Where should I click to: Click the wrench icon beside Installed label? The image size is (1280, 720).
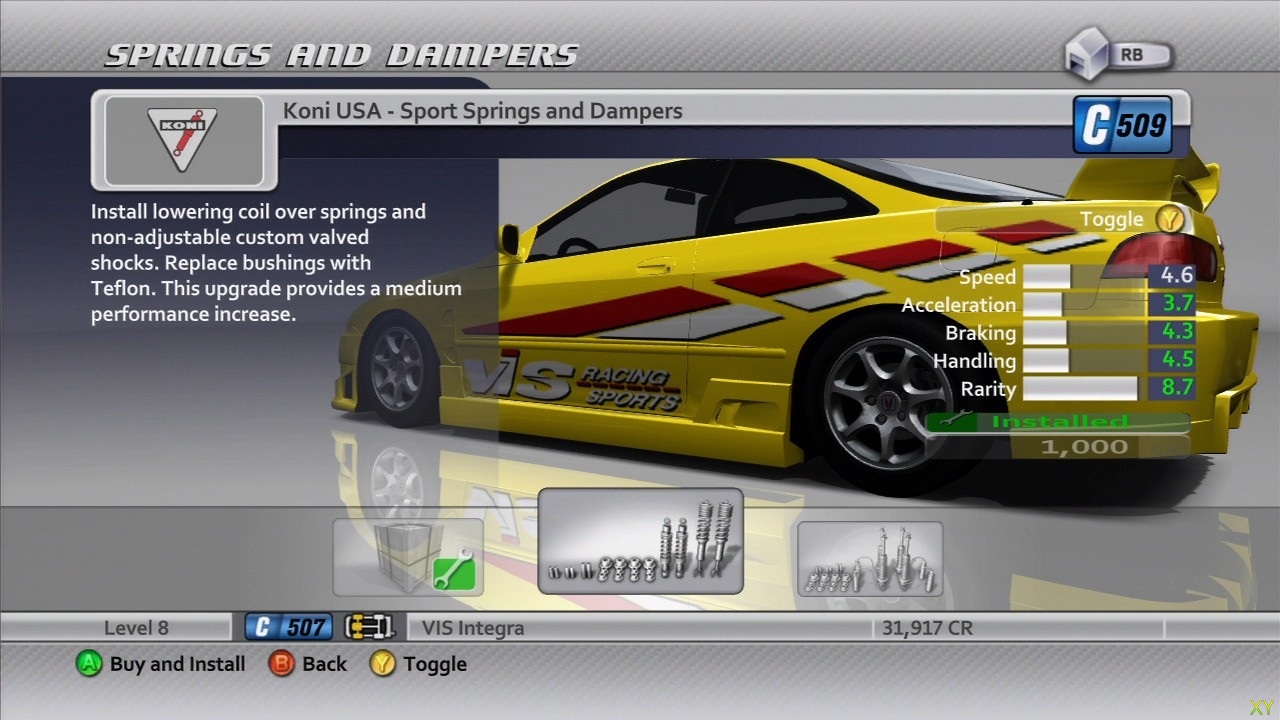pyautogui.click(x=955, y=422)
